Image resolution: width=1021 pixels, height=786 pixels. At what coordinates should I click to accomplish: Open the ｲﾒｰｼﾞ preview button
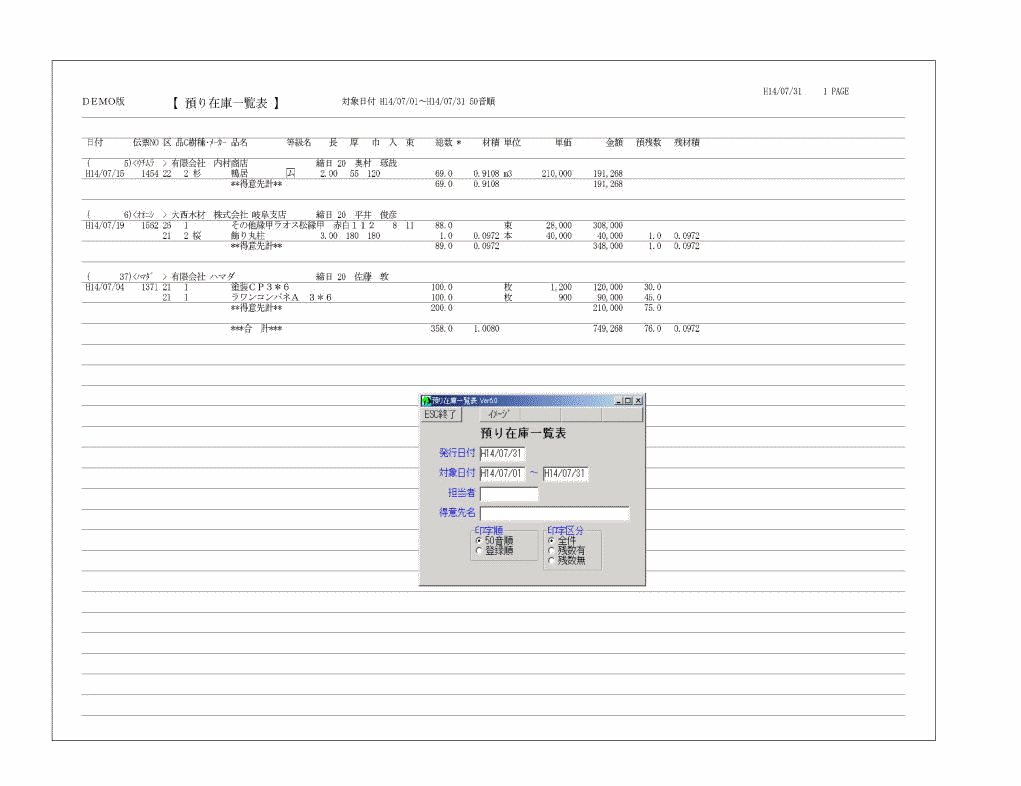[x=498, y=414]
